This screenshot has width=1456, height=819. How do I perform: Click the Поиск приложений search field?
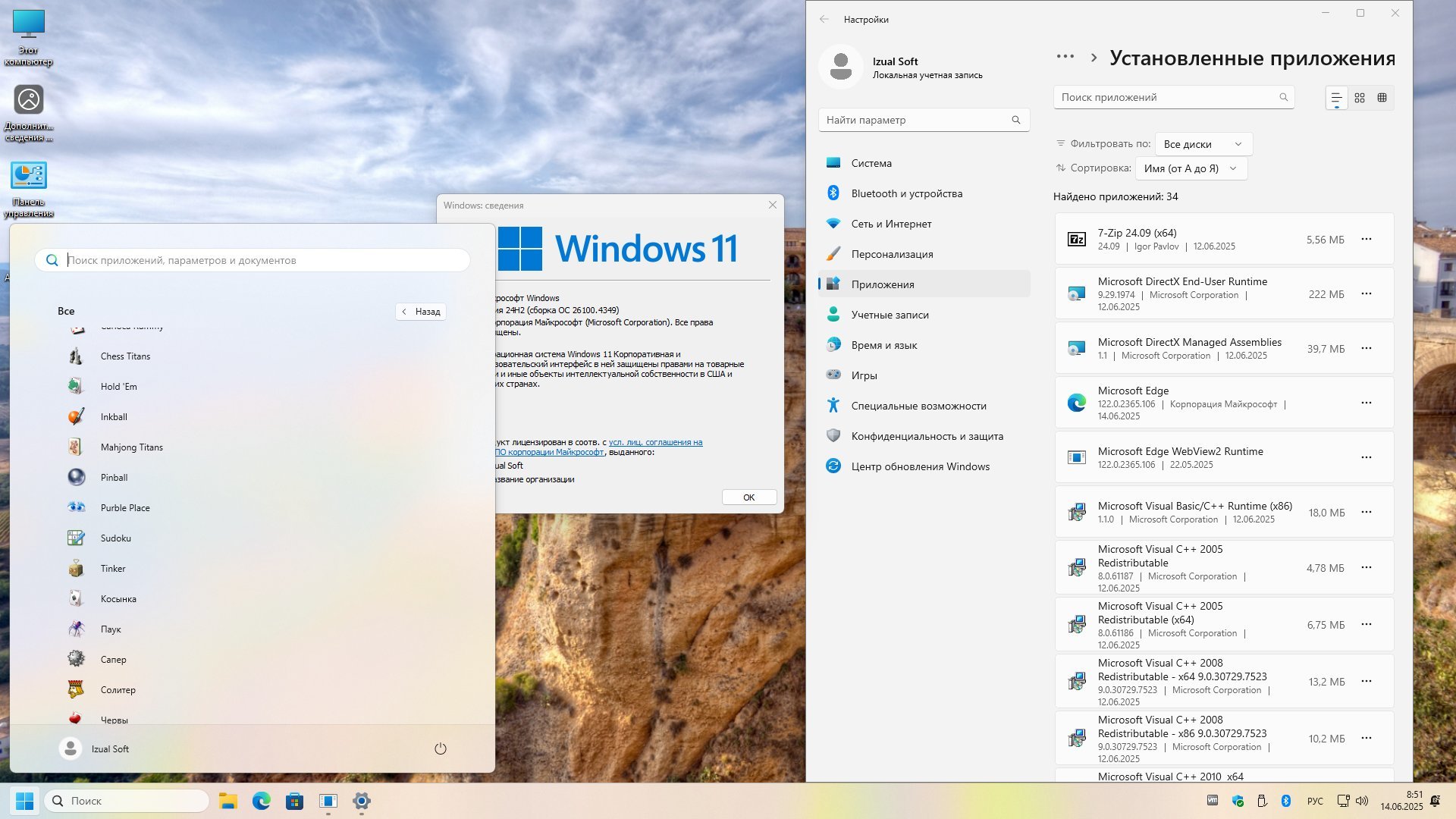tap(1174, 97)
